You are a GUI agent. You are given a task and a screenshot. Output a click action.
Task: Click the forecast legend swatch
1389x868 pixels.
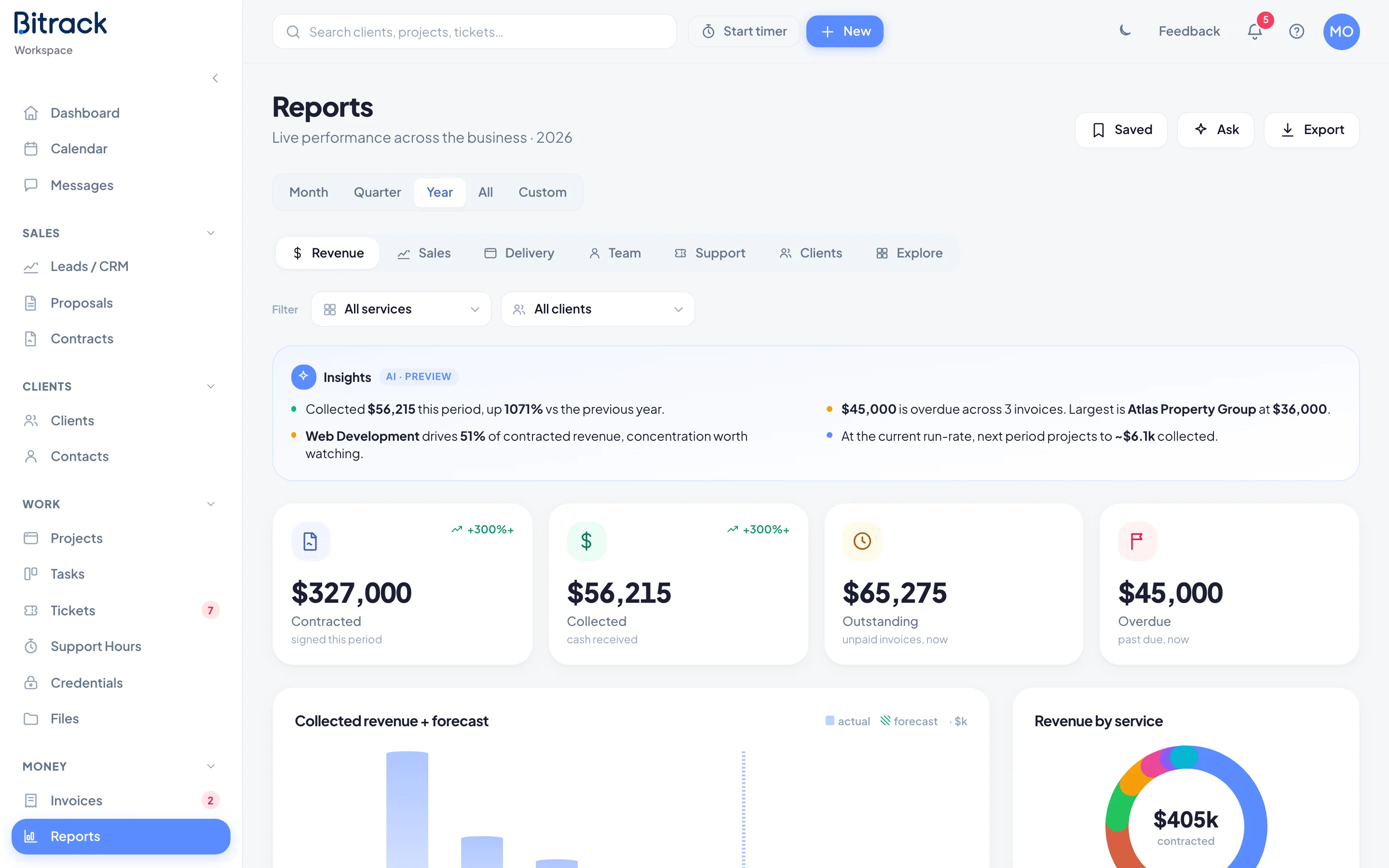(x=885, y=720)
